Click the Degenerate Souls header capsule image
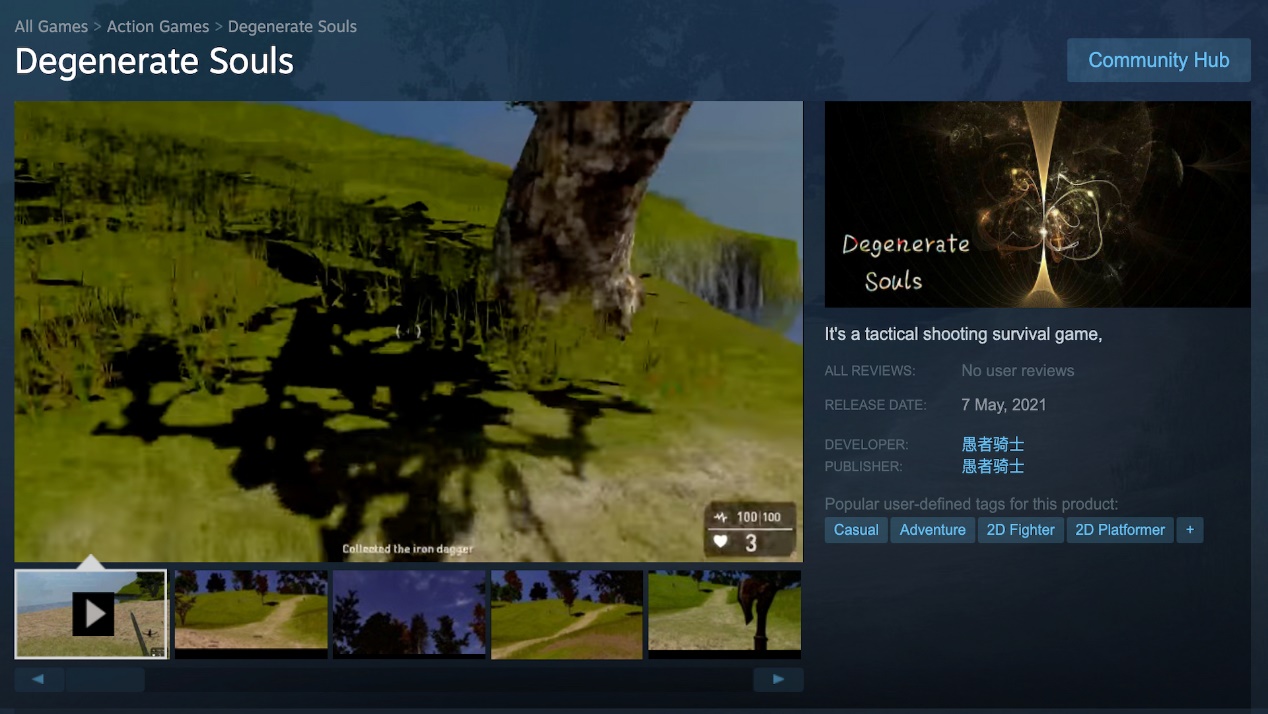Image resolution: width=1268 pixels, height=714 pixels. 1037,204
